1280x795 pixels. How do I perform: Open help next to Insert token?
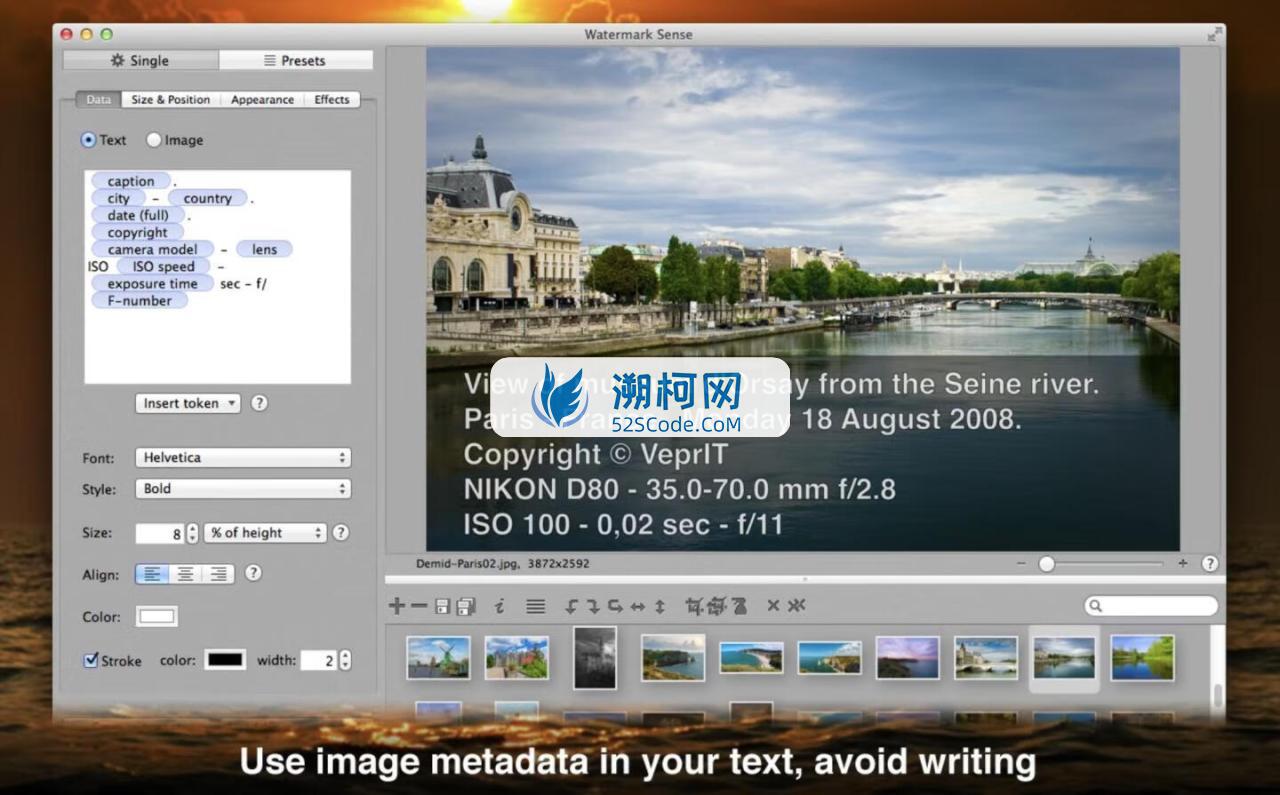tap(259, 403)
